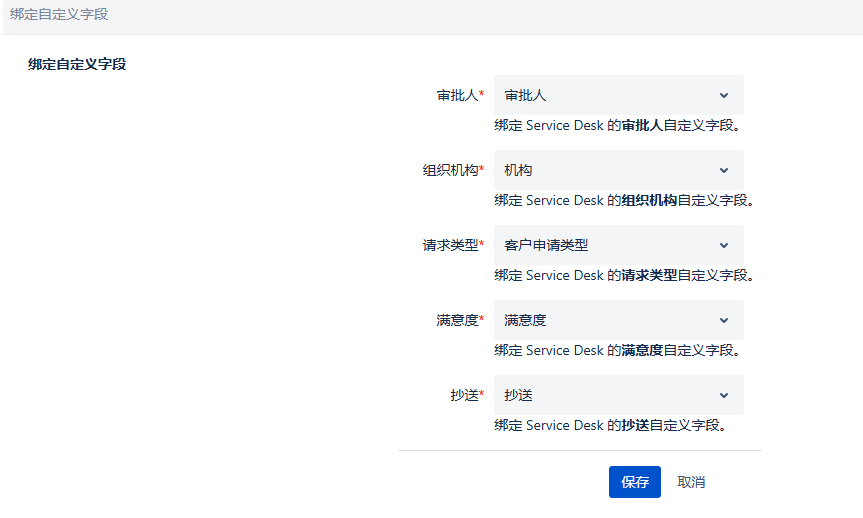Screen dimensions: 863x518
Task: Select the 请求类型 field label
Action: (x=451, y=246)
